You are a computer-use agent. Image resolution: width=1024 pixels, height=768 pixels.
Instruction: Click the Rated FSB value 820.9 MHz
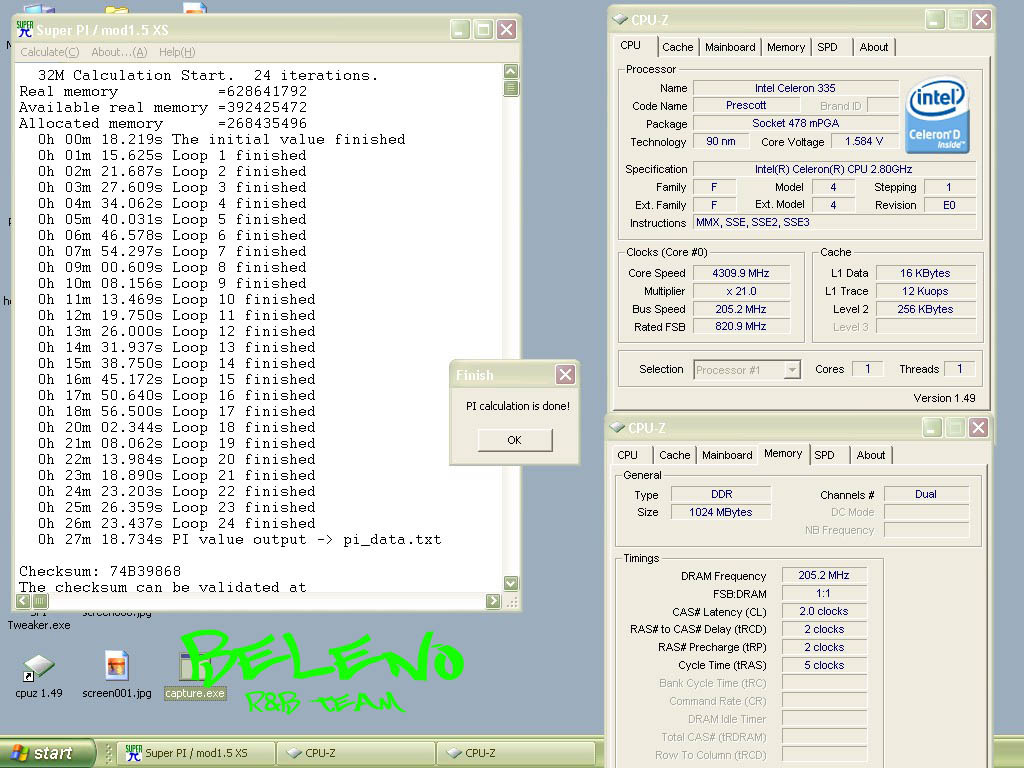[x=741, y=326]
